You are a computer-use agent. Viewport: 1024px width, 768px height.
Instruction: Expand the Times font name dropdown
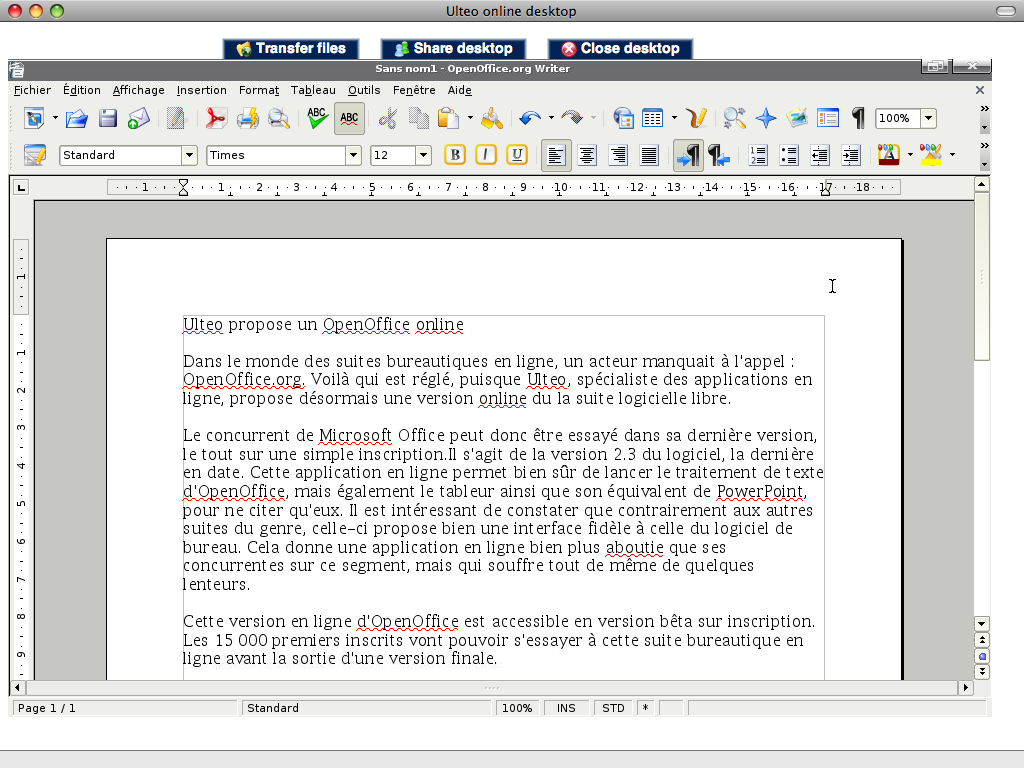[353, 155]
